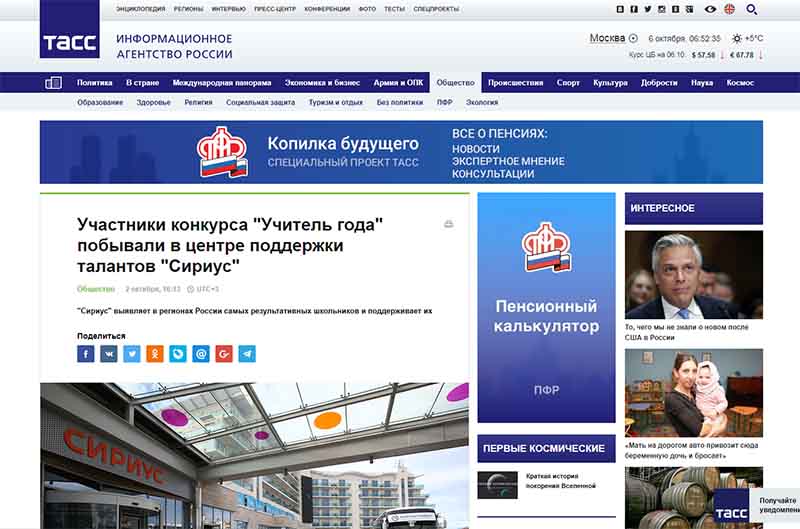Open the Социальная защита subsection
The width and height of the screenshot is (800, 529).
[261, 102]
